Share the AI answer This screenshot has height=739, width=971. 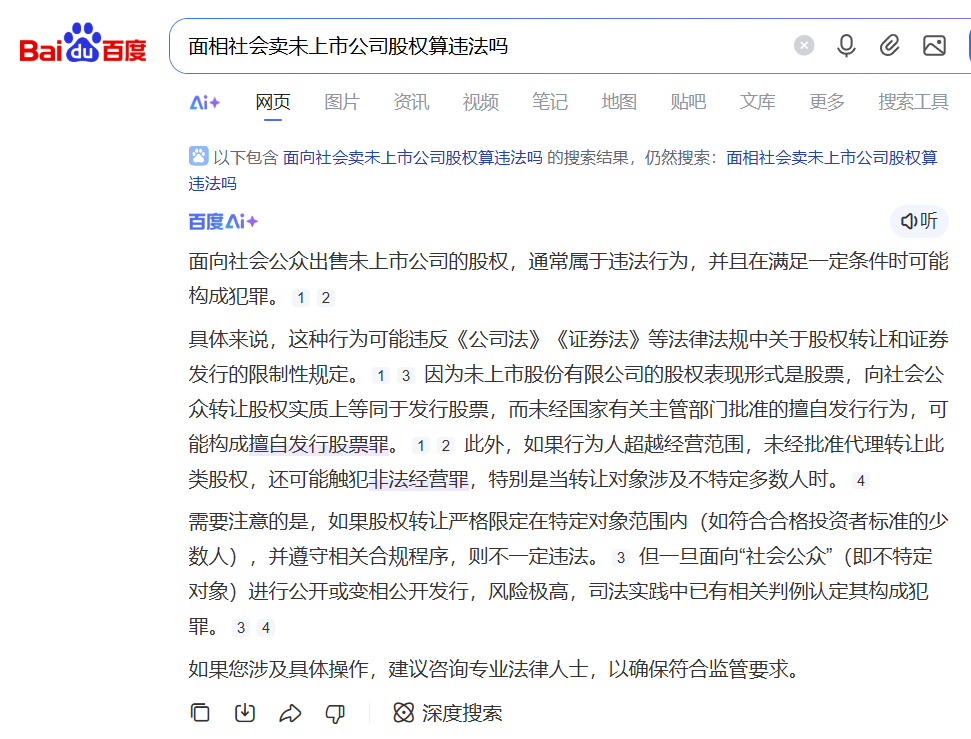pos(290,713)
